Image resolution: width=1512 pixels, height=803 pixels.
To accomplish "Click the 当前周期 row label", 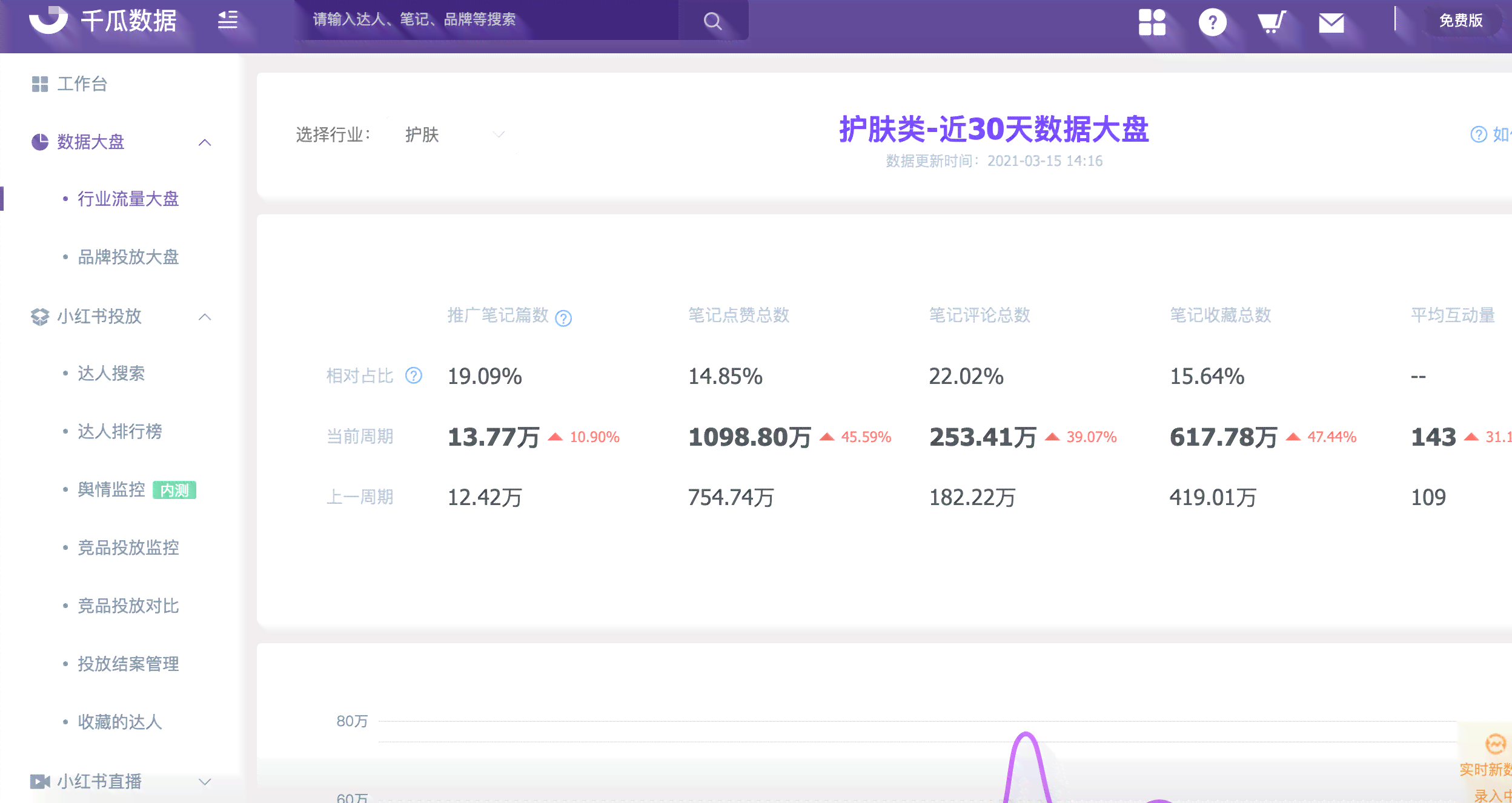I will pyautogui.click(x=360, y=436).
